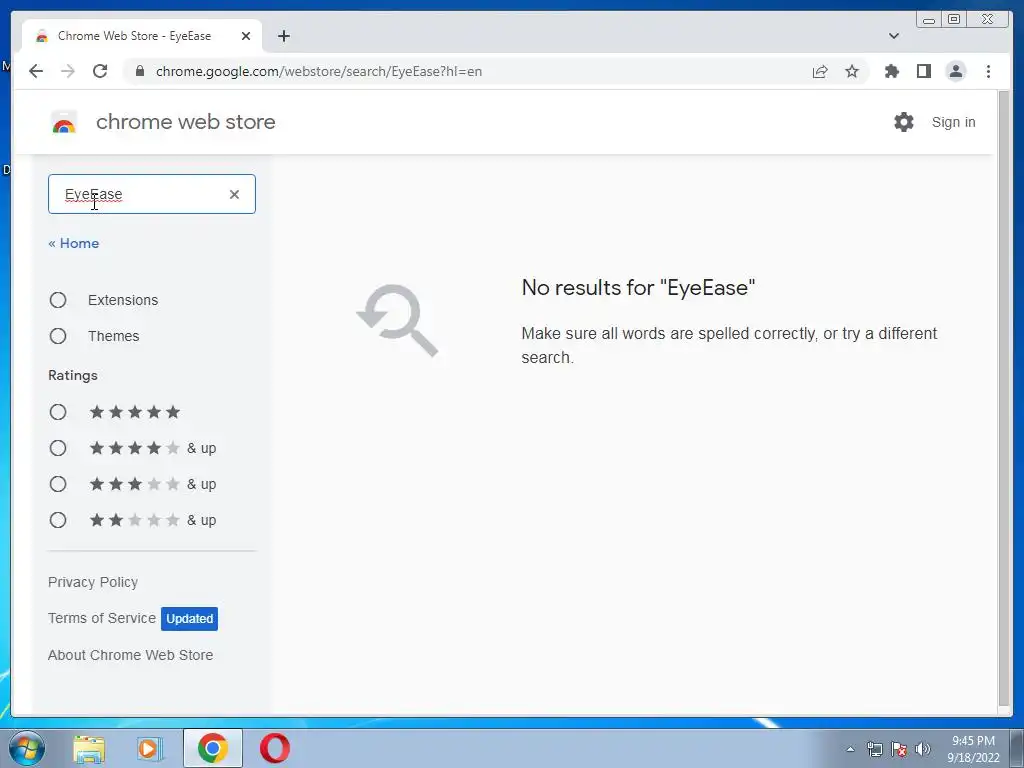This screenshot has width=1024, height=768.
Task: Open the network tray icon
Action: (874, 749)
